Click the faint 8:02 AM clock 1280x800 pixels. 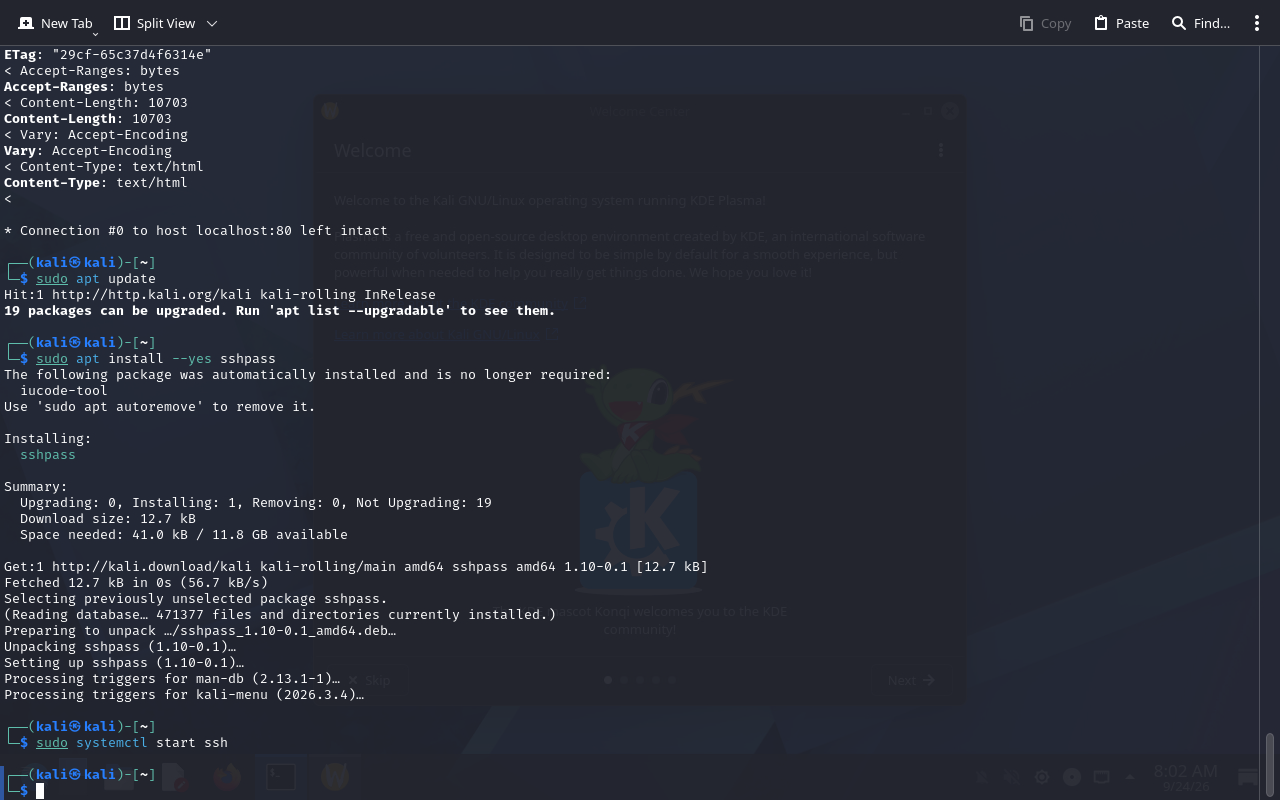pos(1185,771)
